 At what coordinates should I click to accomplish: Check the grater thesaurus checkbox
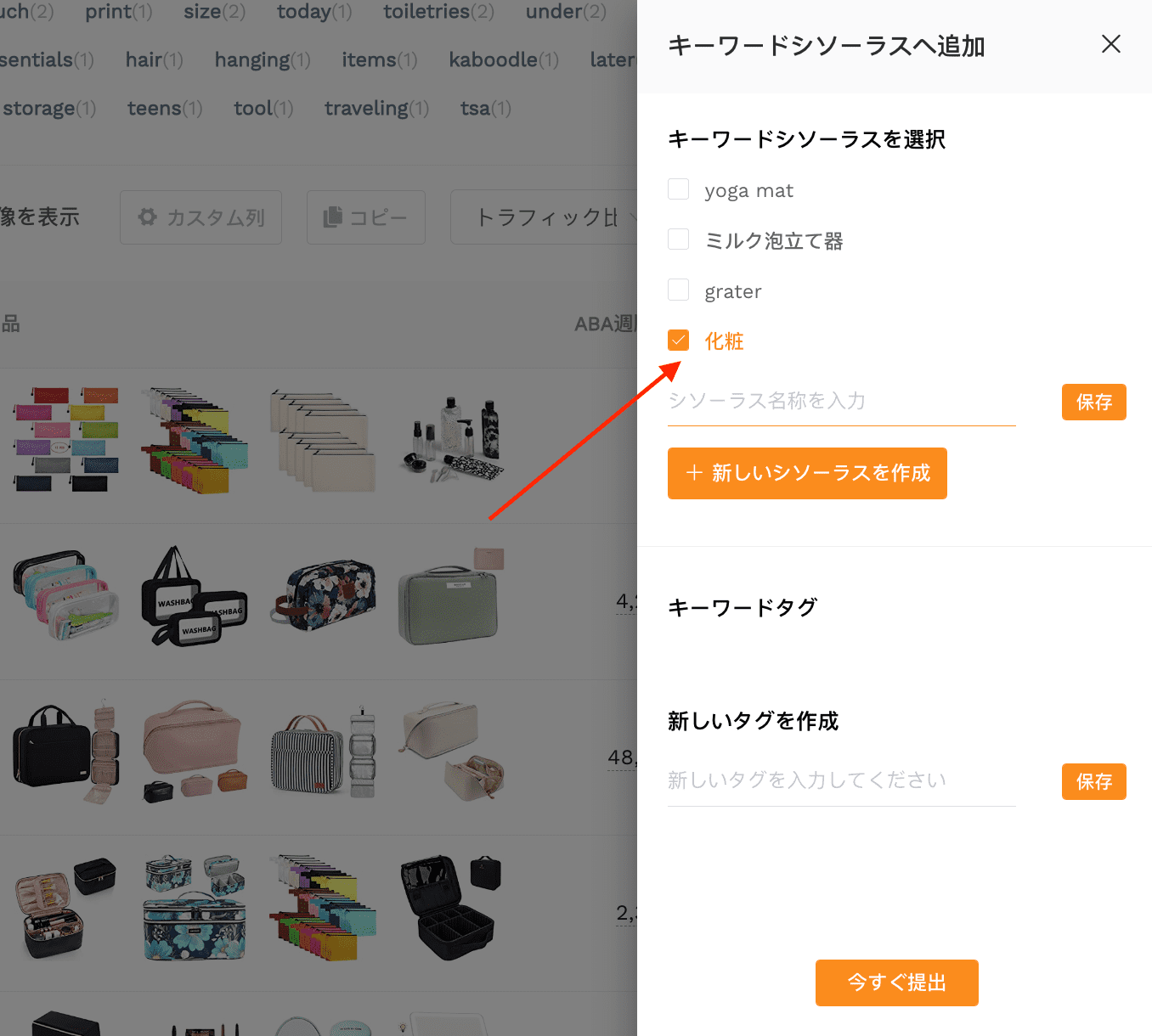(x=678, y=290)
